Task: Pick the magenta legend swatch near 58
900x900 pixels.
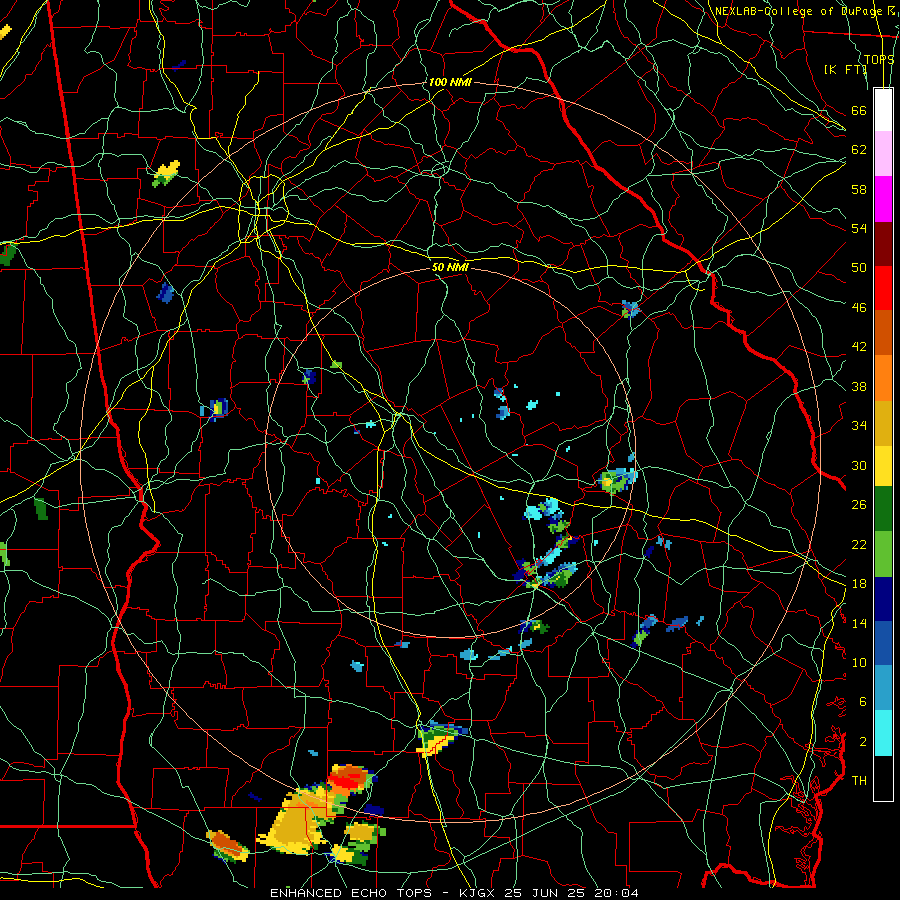Action: tap(883, 199)
